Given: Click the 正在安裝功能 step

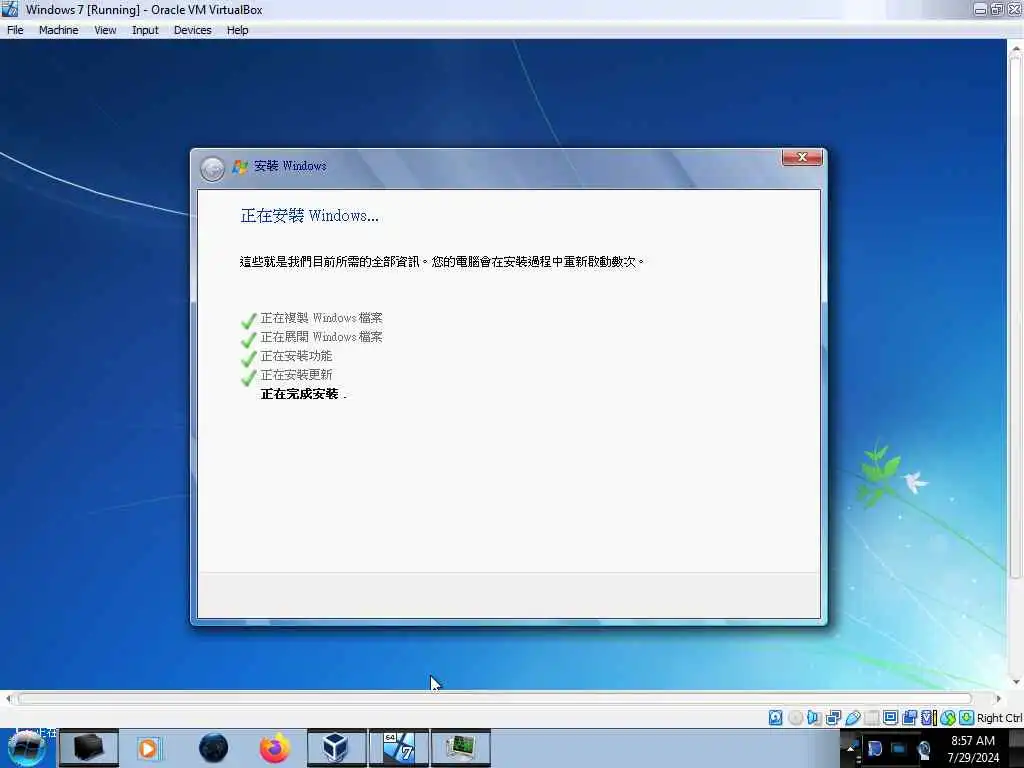Looking at the screenshot, I should pyautogui.click(x=296, y=356).
